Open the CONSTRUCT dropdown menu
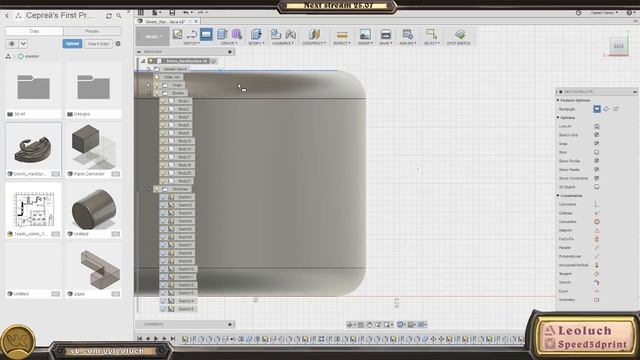 [x=314, y=43]
